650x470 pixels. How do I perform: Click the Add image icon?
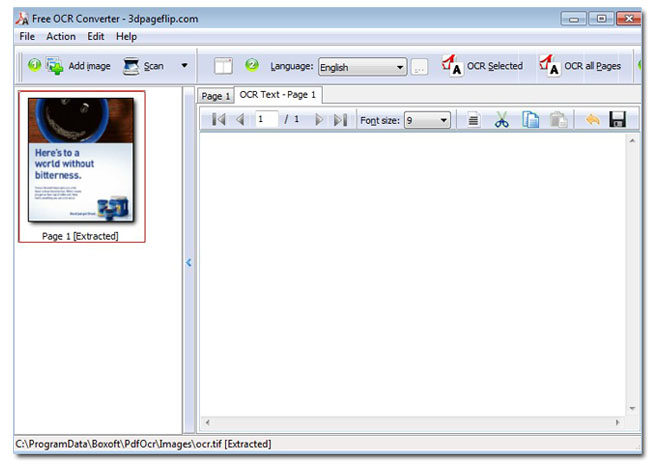54,66
